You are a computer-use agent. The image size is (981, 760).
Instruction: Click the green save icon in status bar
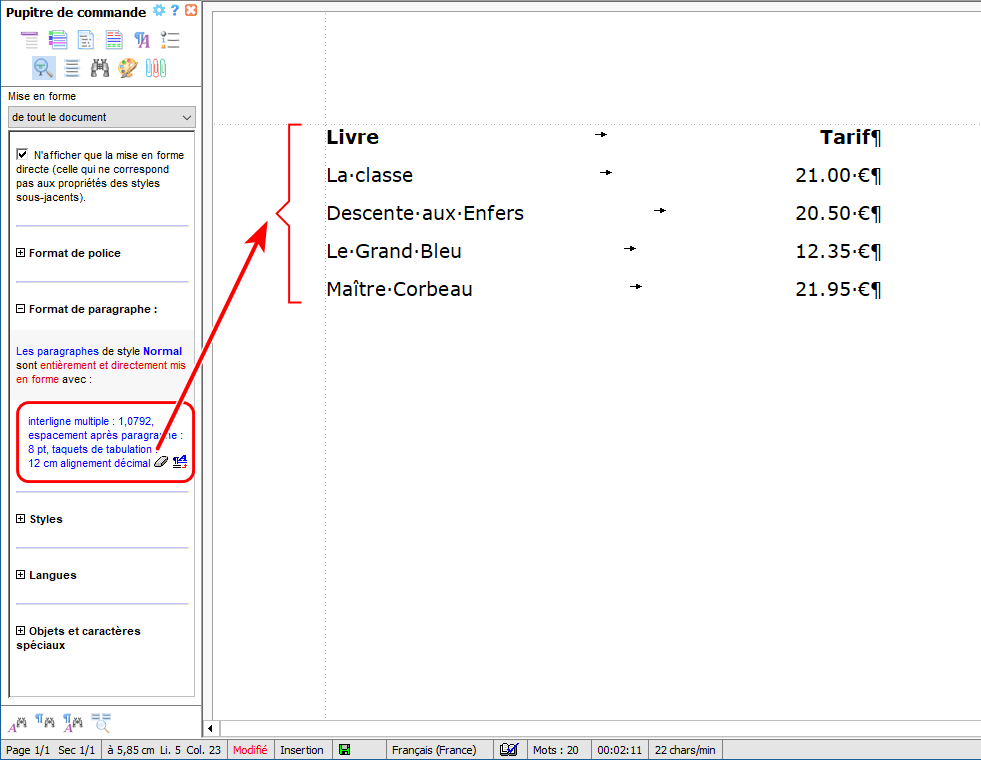click(x=344, y=750)
